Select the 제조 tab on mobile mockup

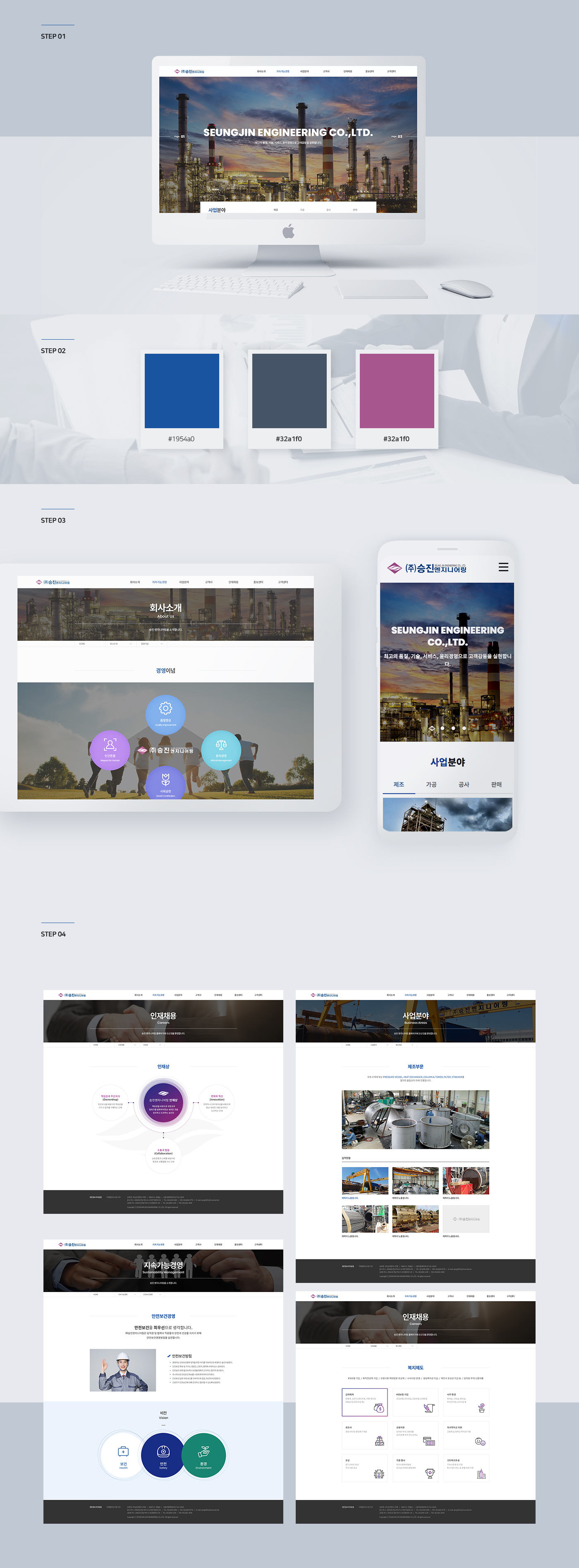[398, 784]
